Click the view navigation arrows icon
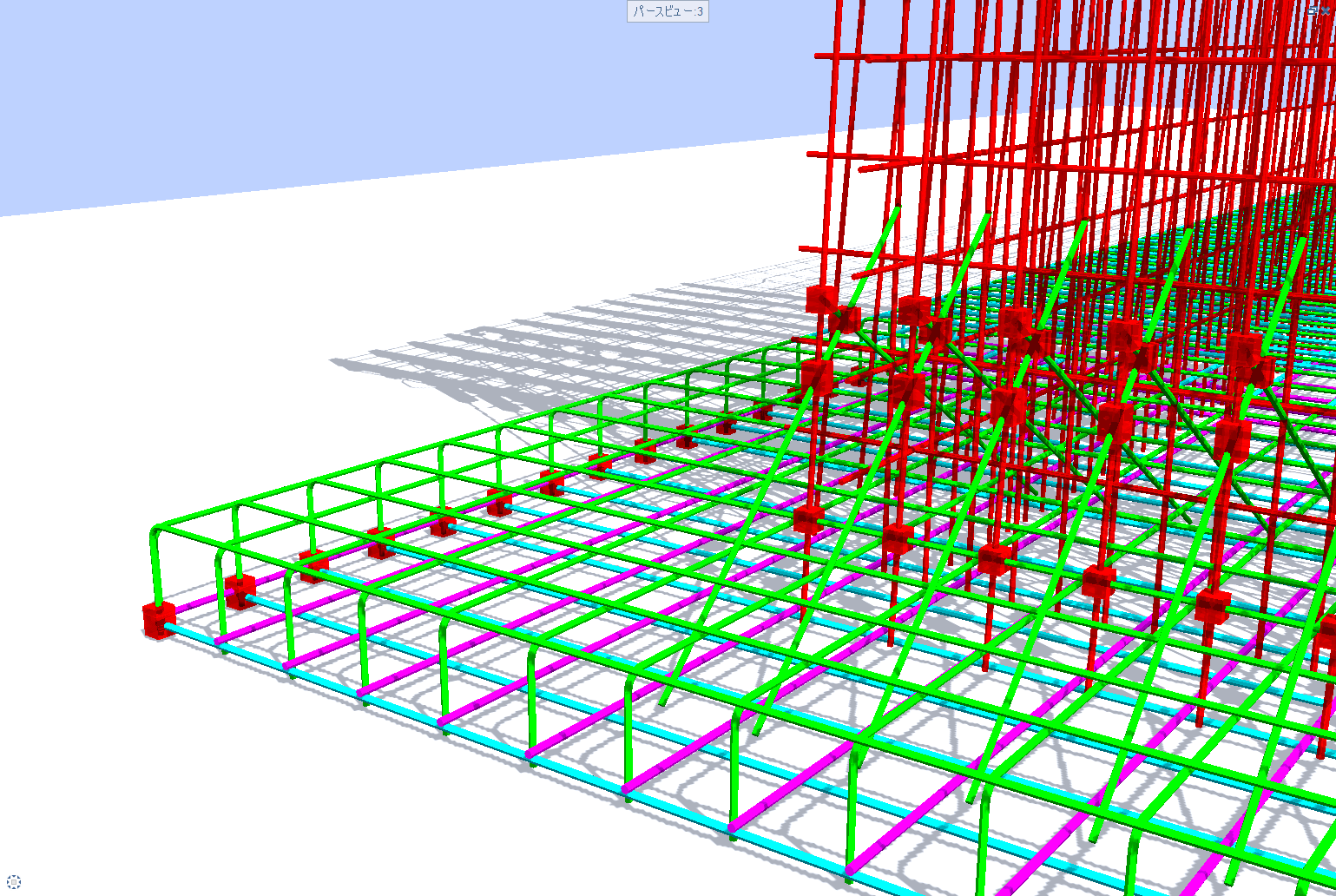This screenshot has height=896, width=1336. (14, 882)
